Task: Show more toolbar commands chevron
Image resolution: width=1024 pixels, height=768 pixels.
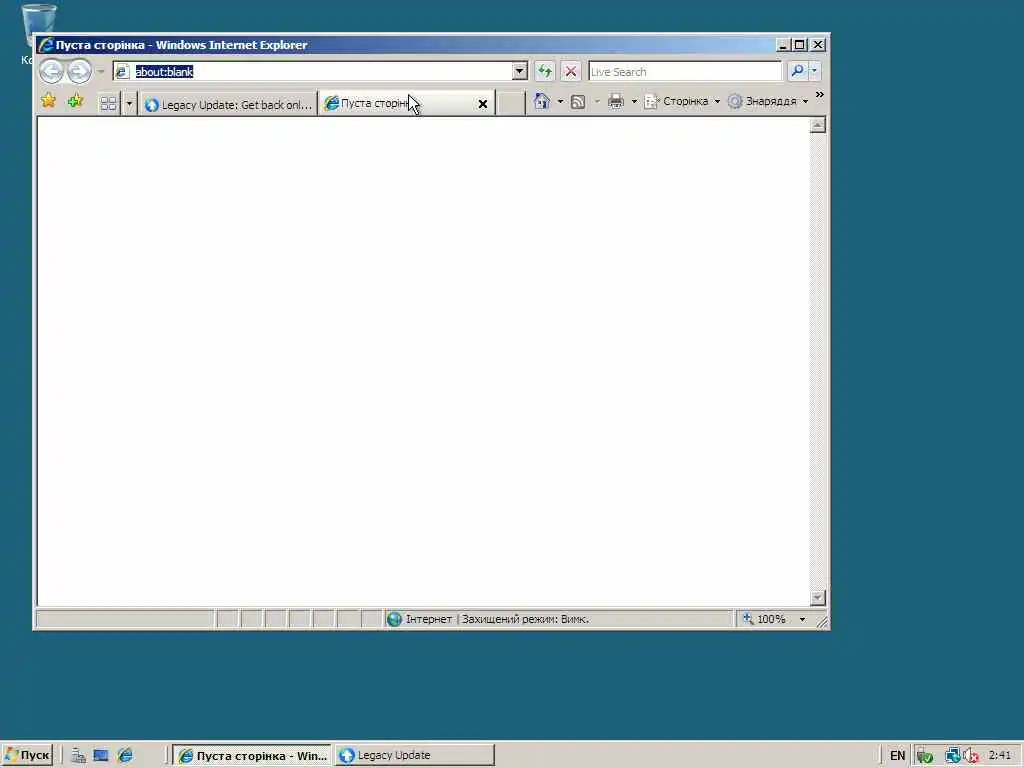Action: click(820, 95)
